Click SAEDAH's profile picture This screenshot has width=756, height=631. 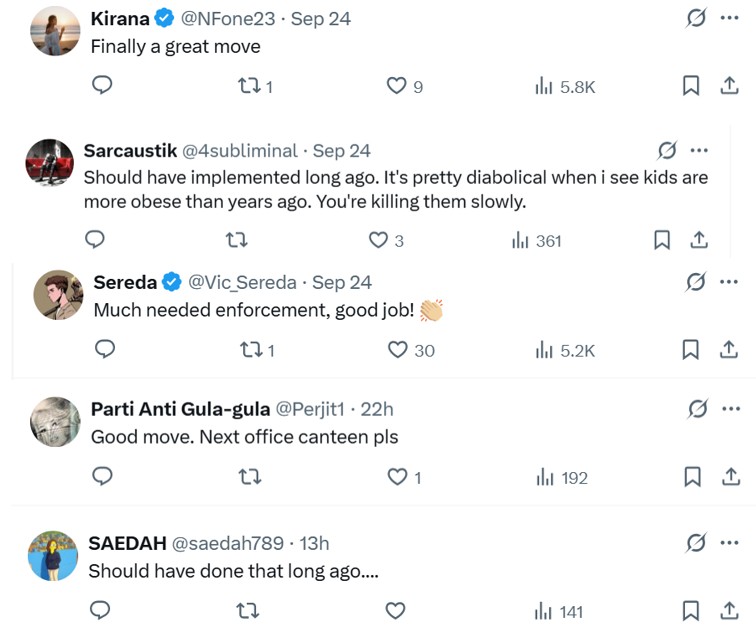tap(53, 555)
